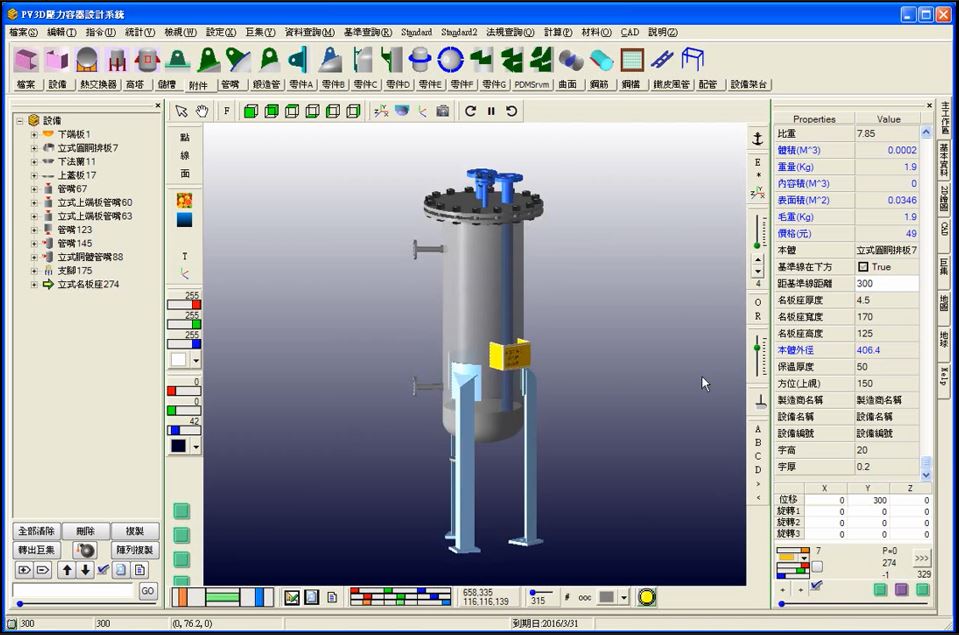Click the gray sphere head icon
This screenshot has width=959, height=635.
87,60
